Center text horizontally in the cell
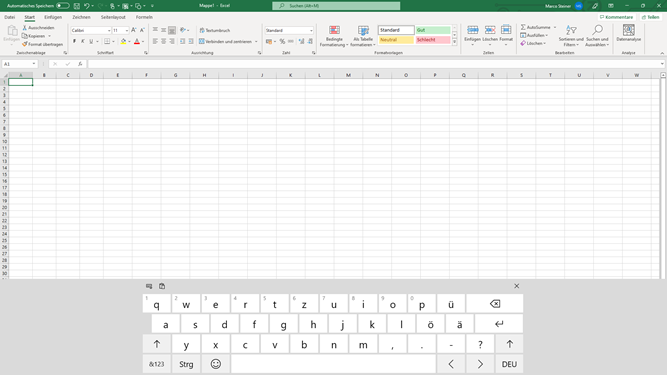Screen dimensions: 667x375 [x=163, y=41]
